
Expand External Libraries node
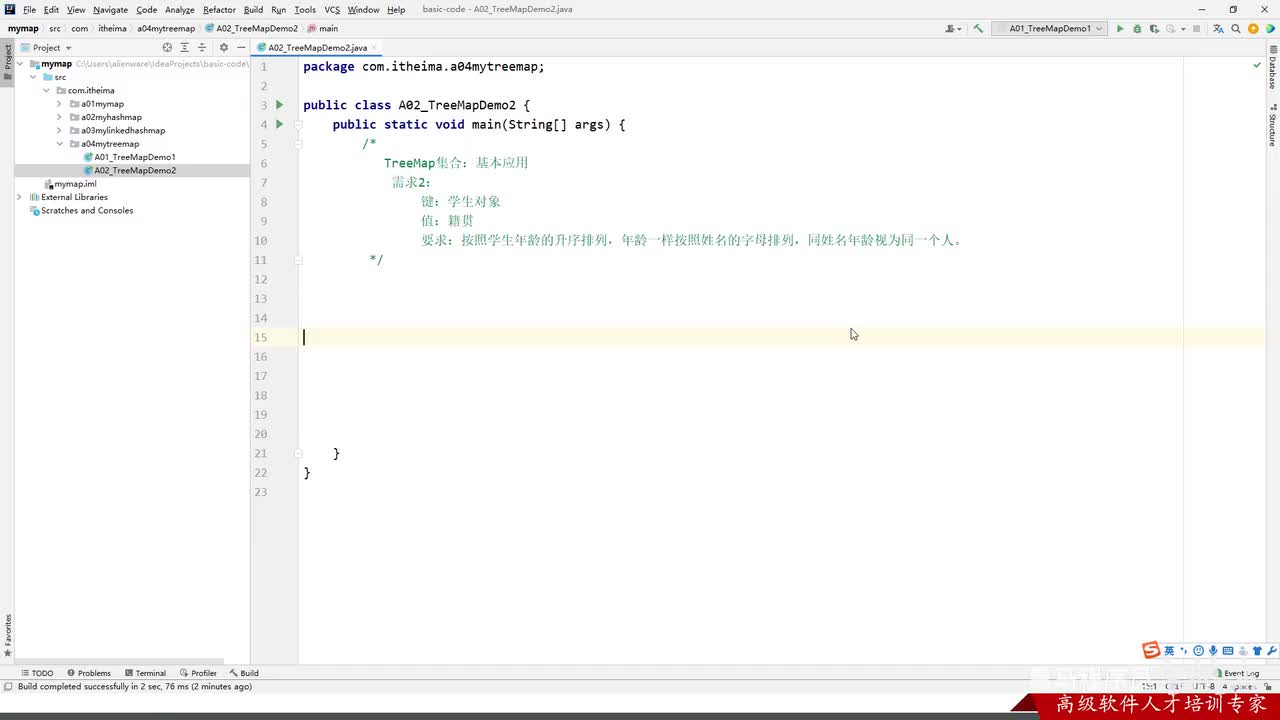(x=20, y=197)
